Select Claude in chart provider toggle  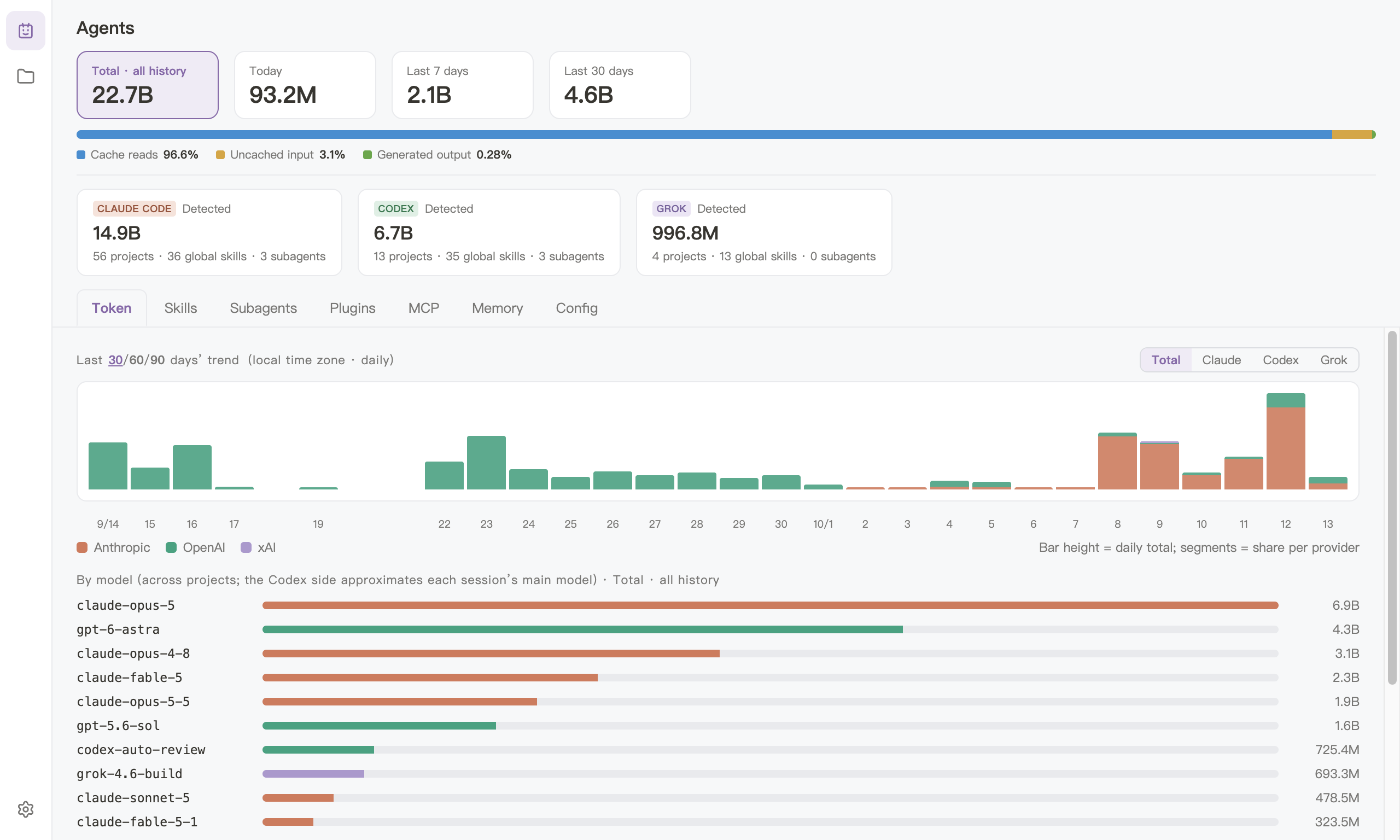coord(1221,360)
